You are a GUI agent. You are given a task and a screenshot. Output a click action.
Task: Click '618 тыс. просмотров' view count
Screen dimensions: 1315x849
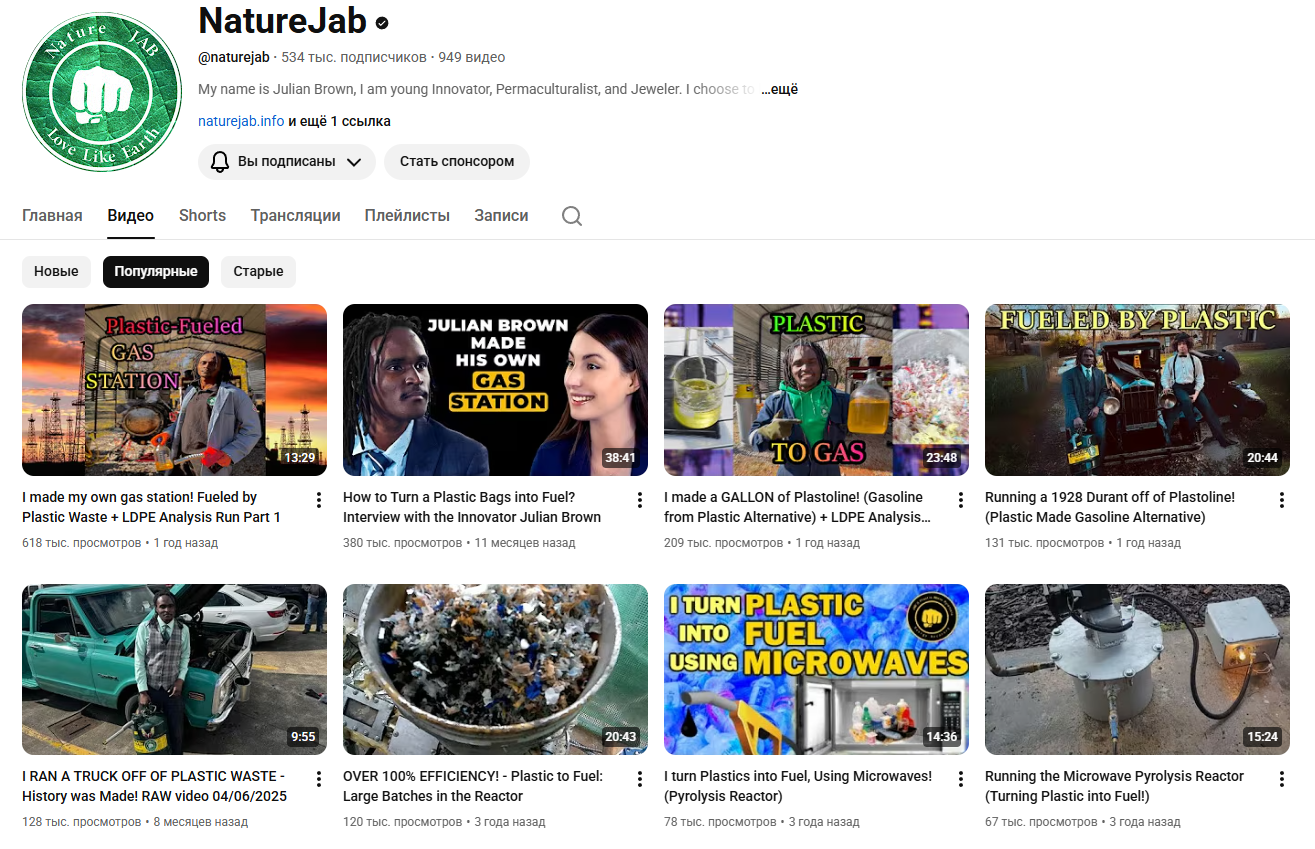82,543
